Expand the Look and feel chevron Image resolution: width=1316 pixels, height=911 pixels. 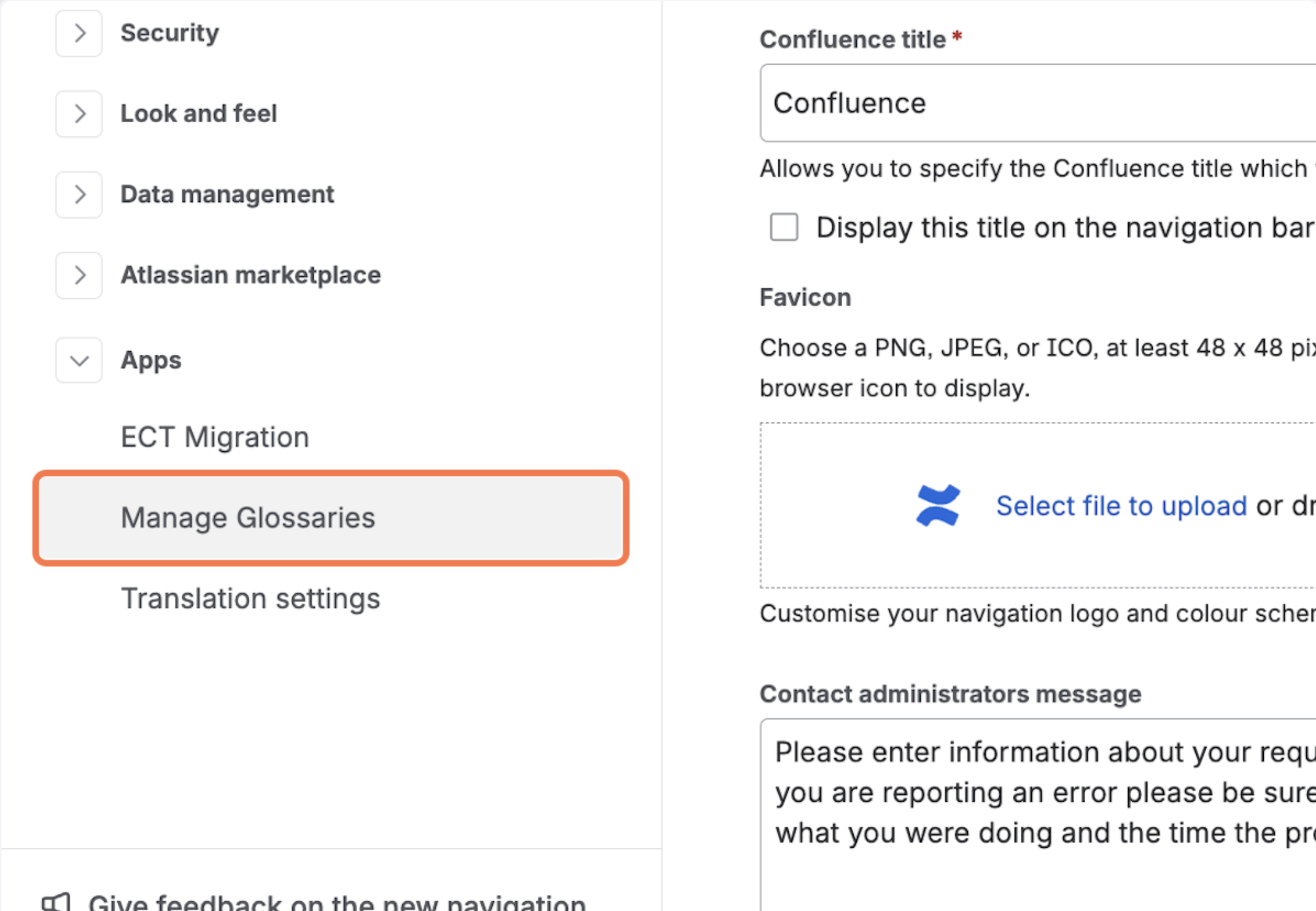pos(79,114)
